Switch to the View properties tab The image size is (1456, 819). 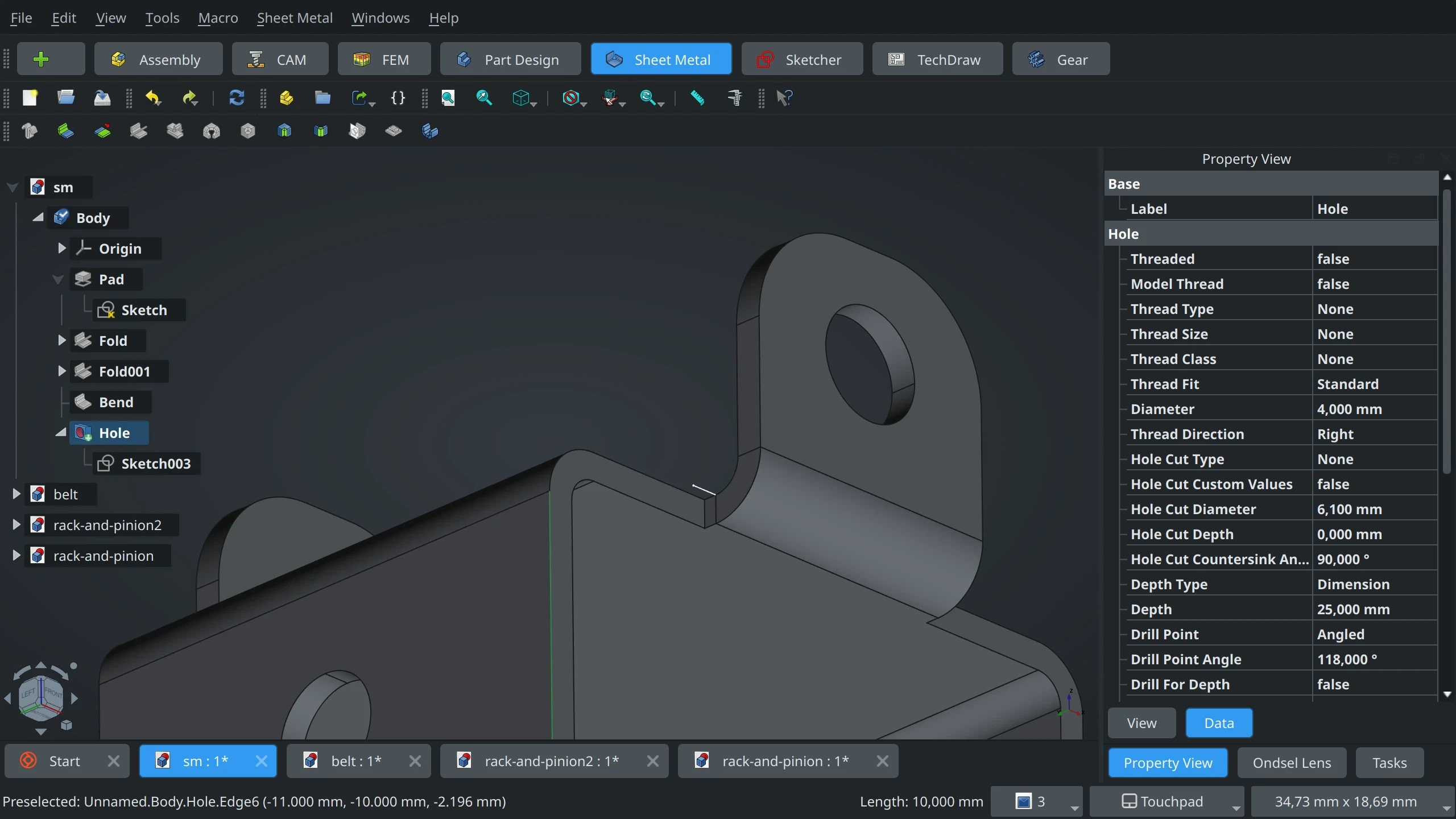point(1141,723)
